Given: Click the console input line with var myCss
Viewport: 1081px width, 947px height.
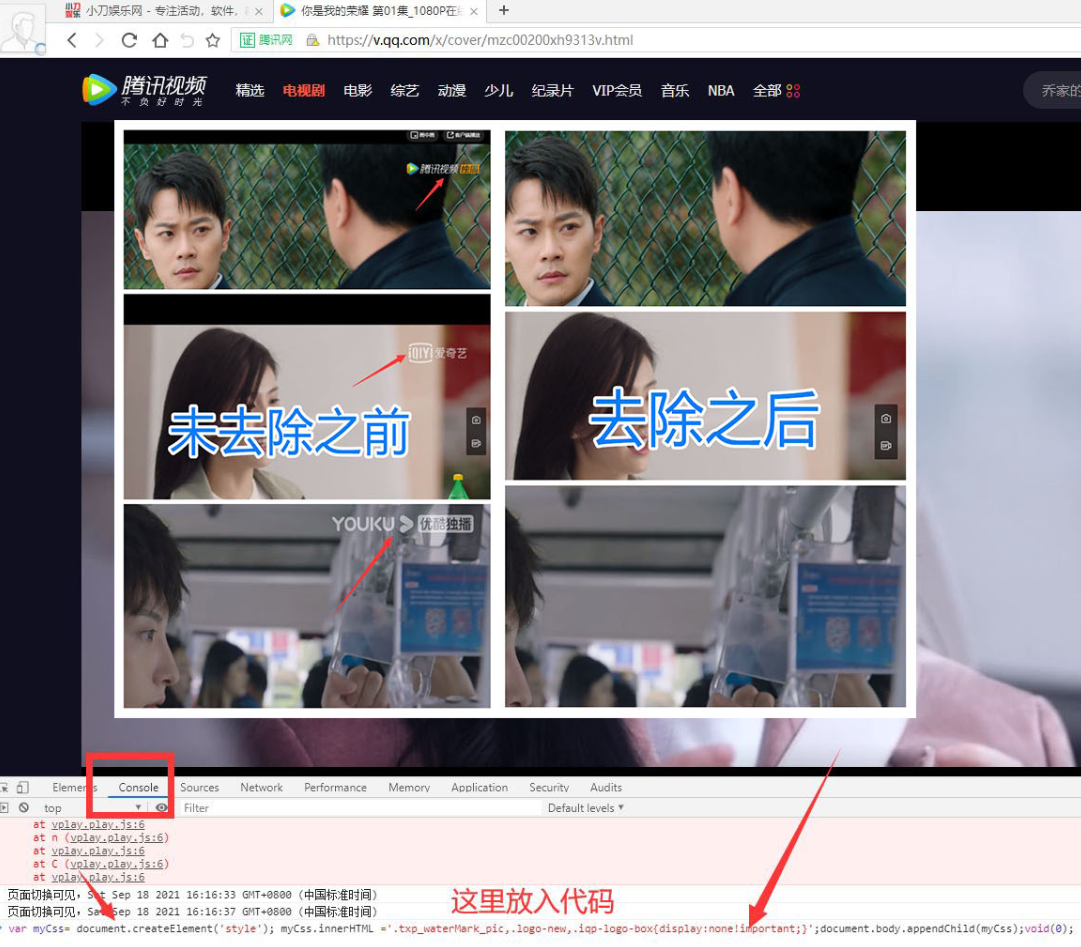Looking at the screenshot, I should (540, 928).
